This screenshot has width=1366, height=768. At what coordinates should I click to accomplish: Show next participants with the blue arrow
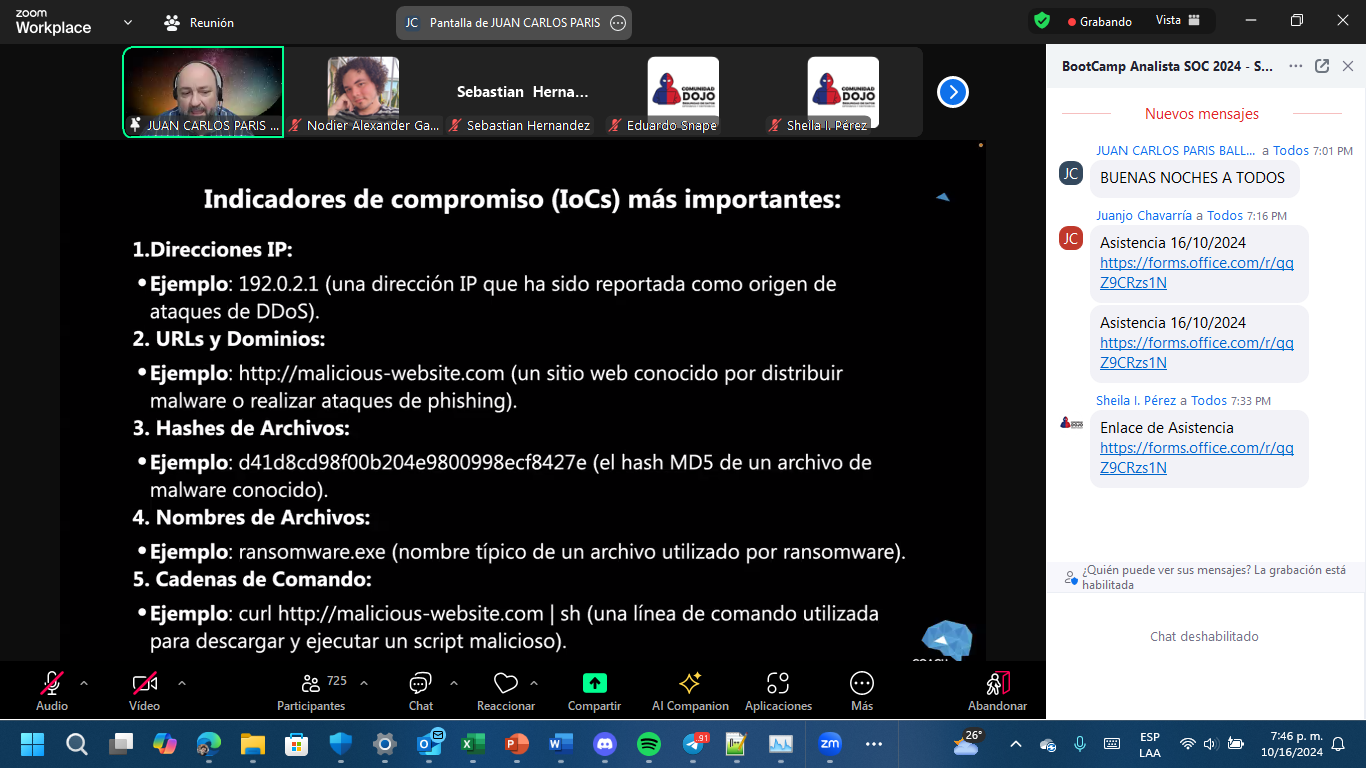[953, 92]
